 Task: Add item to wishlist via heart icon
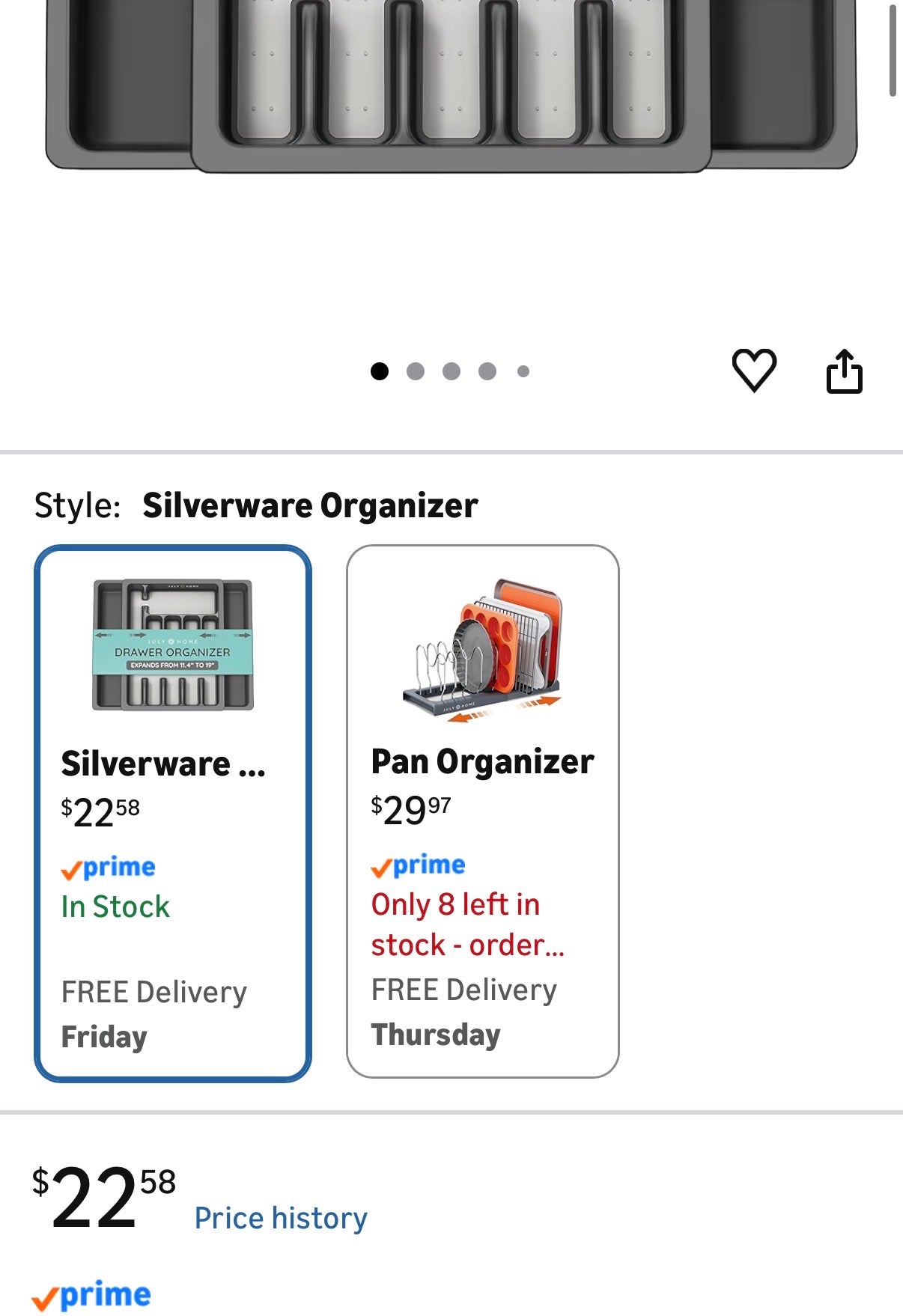tap(755, 371)
